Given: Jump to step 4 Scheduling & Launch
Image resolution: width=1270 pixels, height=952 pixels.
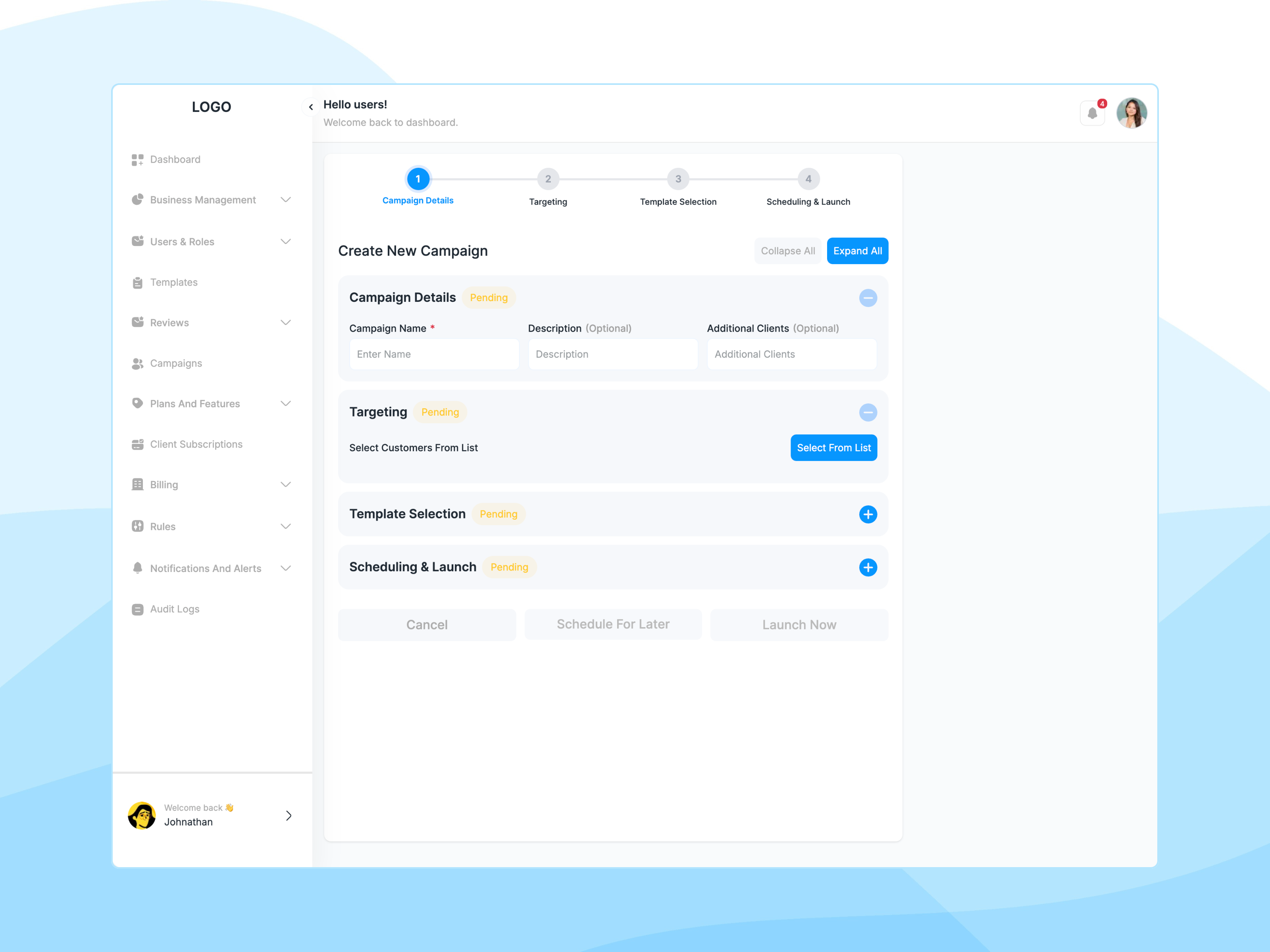Looking at the screenshot, I should tap(808, 179).
